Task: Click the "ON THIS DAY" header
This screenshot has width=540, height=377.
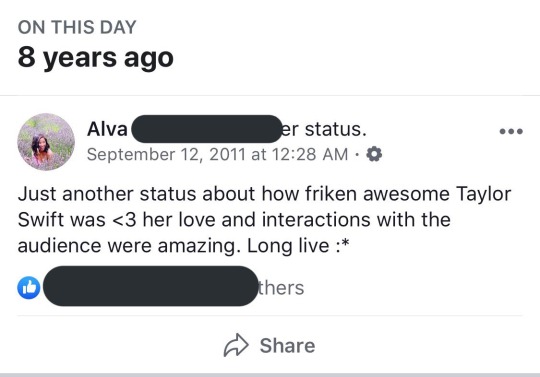Action: 77,27
